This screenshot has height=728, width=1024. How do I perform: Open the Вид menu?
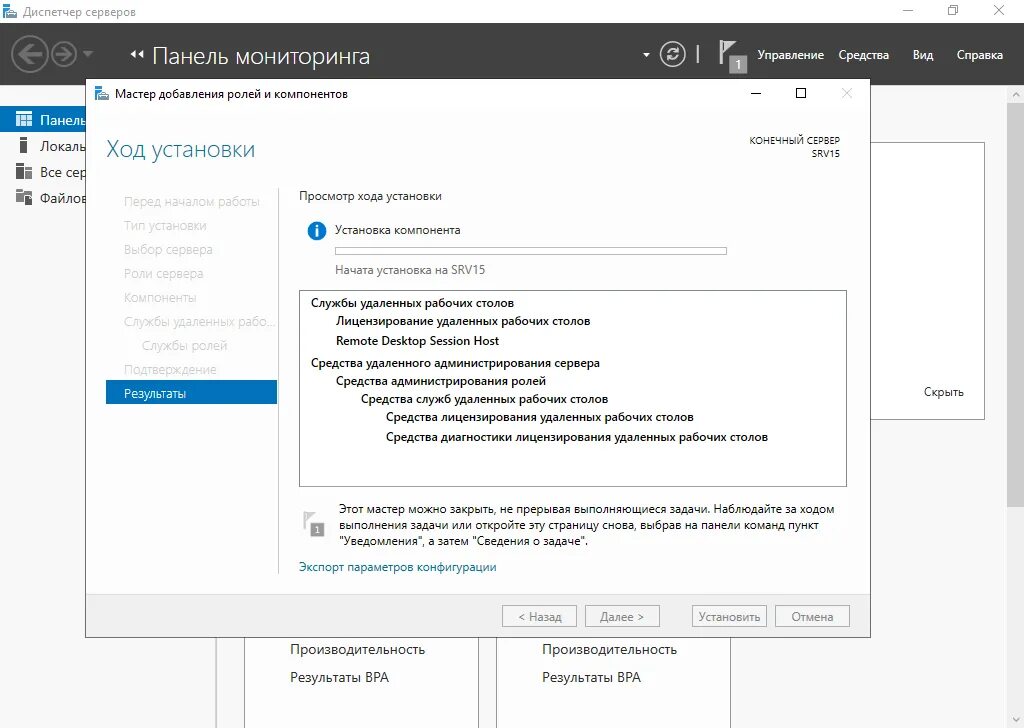pos(923,55)
